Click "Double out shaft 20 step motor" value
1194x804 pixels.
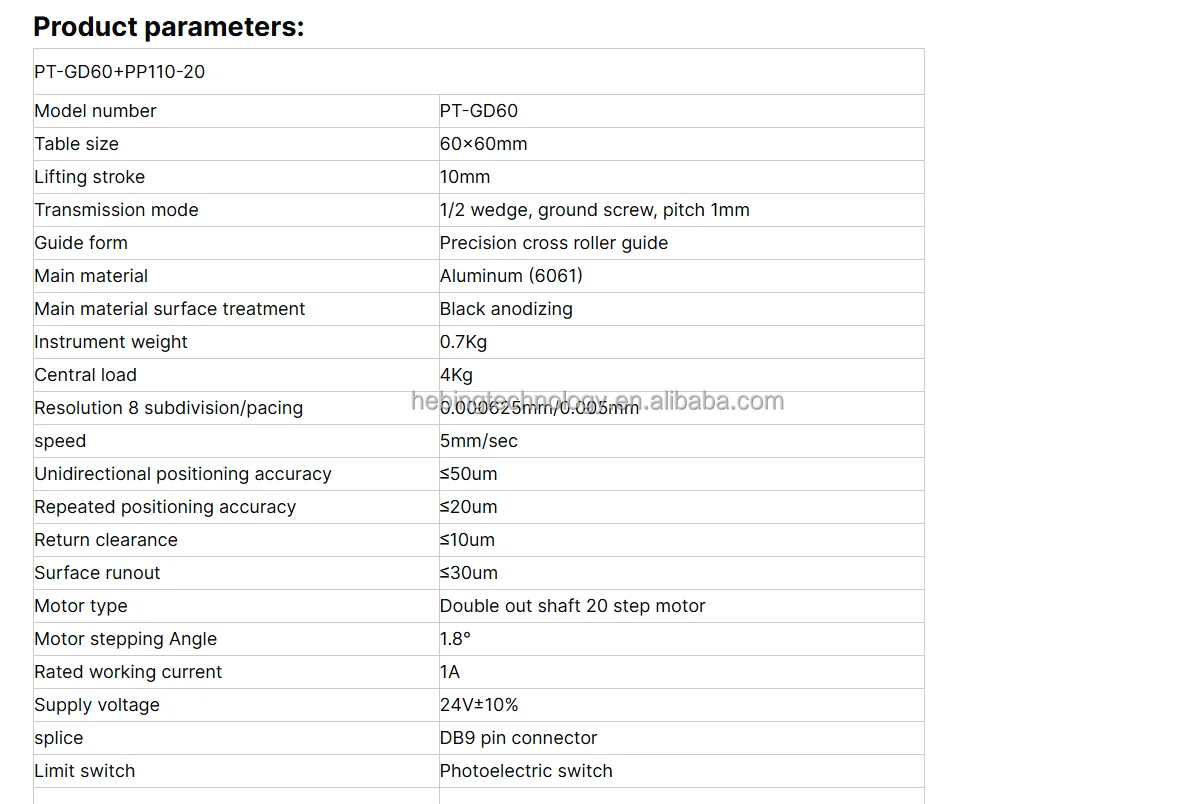[x=572, y=606]
